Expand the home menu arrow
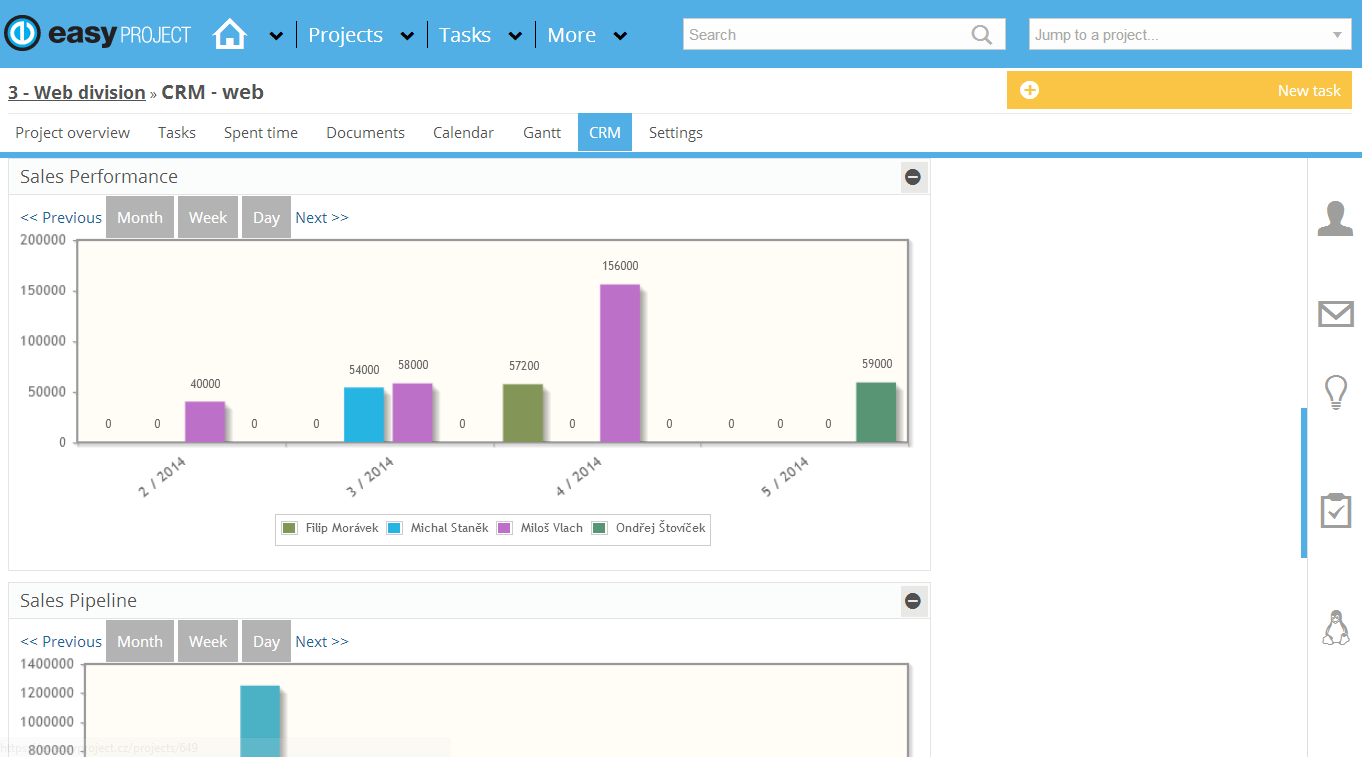The width and height of the screenshot is (1362, 757). [276, 36]
